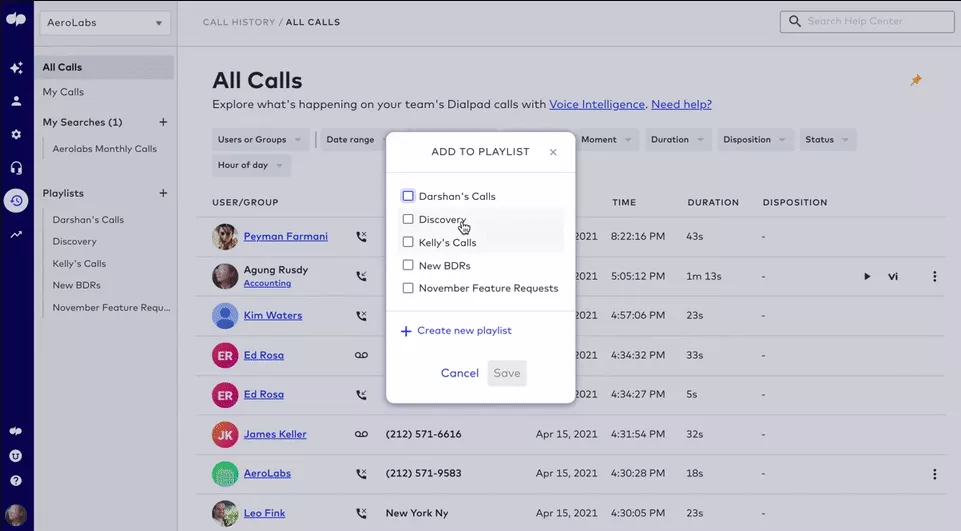Go to My Calls in sidebar

click(63, 92)
